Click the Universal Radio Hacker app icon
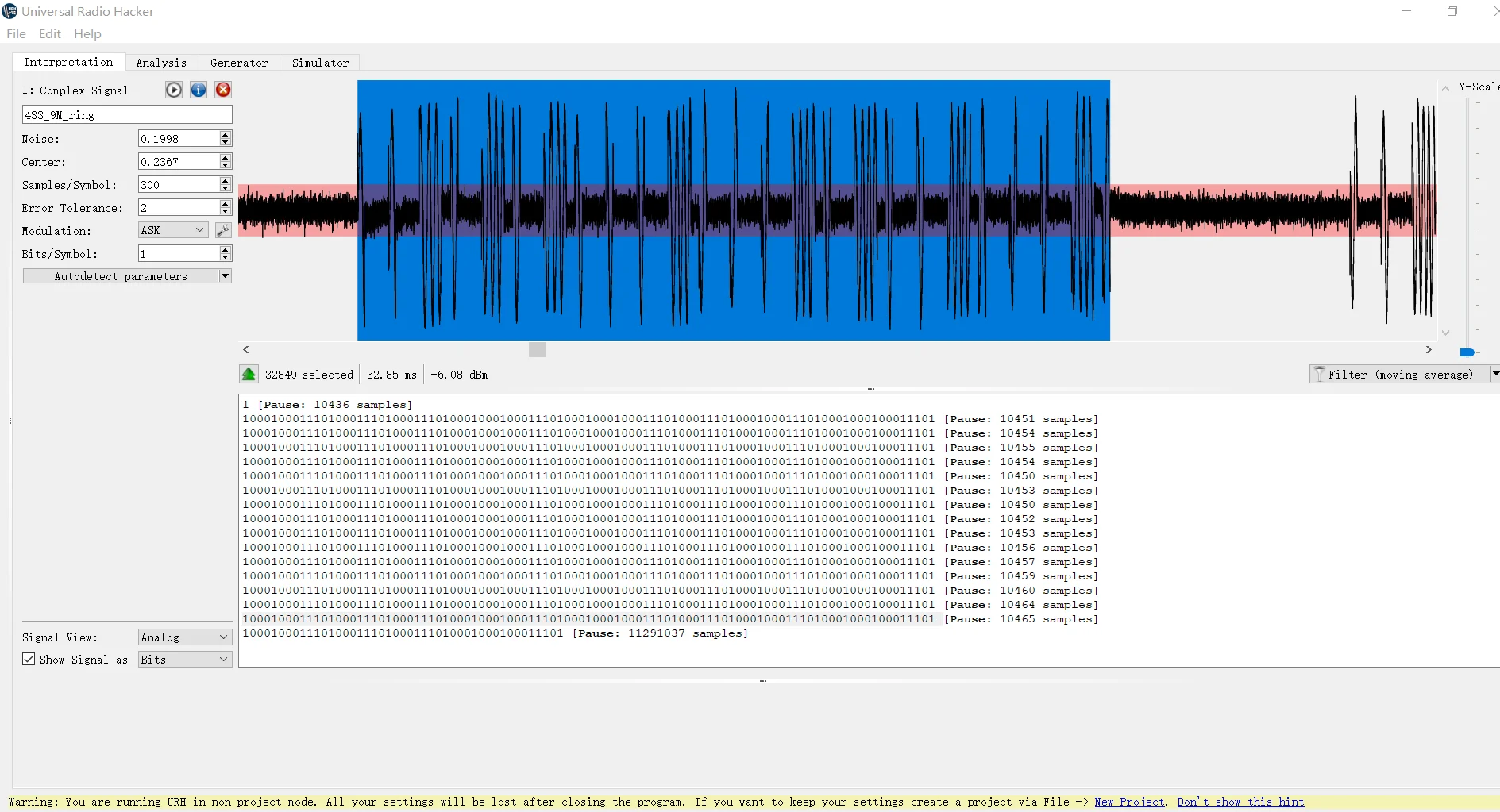The height and width of the screenshot is (812, 1500). 10,11
